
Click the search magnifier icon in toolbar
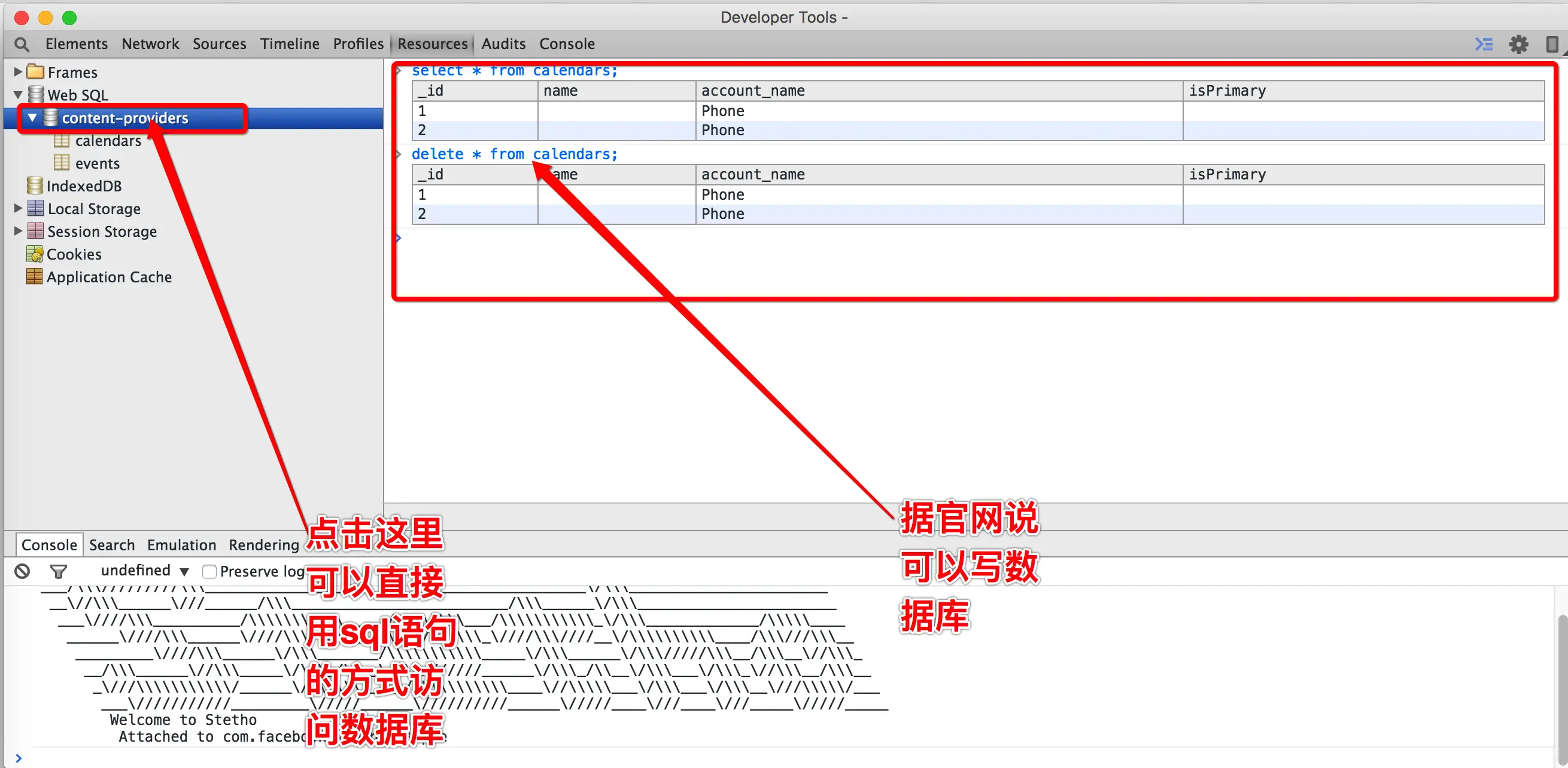pyautogui.click(x=22, y=44)
